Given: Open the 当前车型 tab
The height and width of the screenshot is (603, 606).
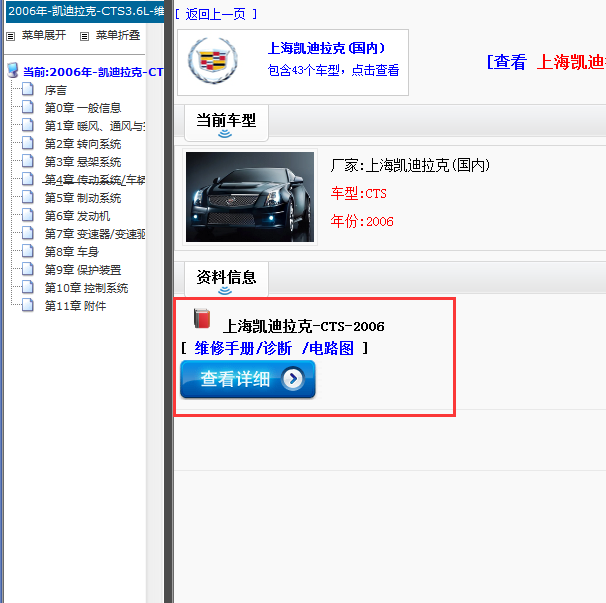Looking at the screenshot, I should 226,123.
